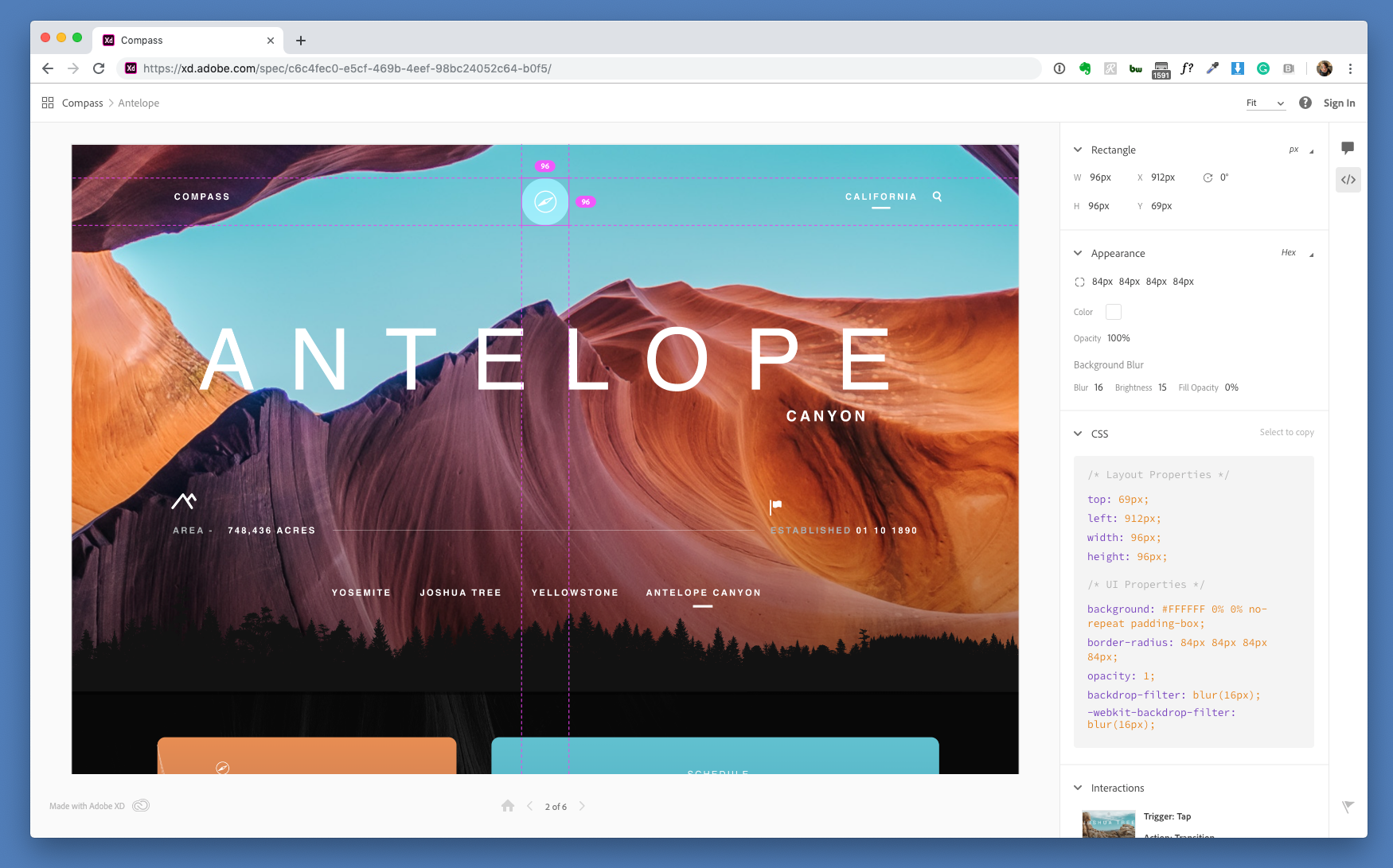Click the Creative Cloud logo icon

[x=141, y=805]
